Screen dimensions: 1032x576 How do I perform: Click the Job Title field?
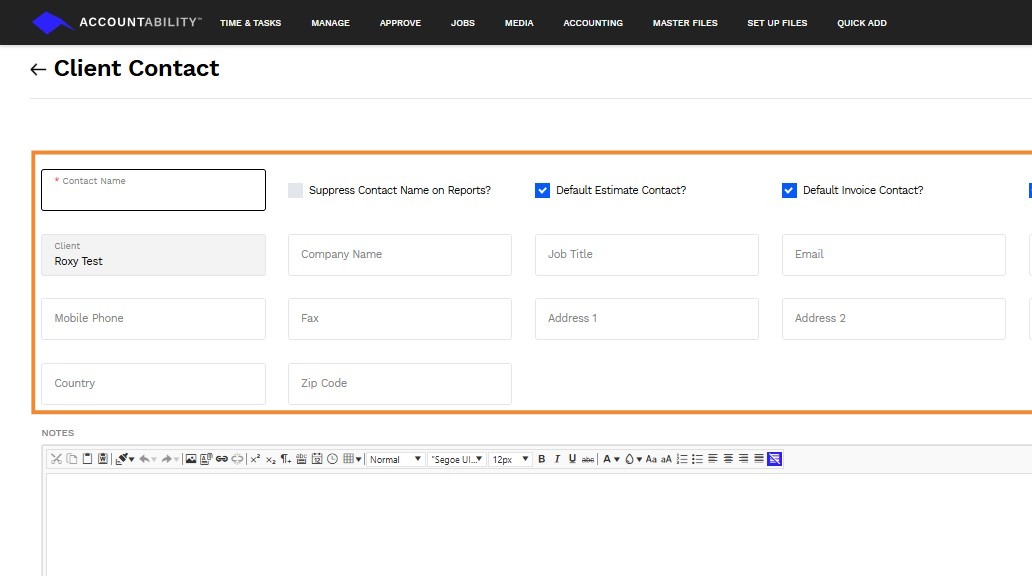click(646, 255)
